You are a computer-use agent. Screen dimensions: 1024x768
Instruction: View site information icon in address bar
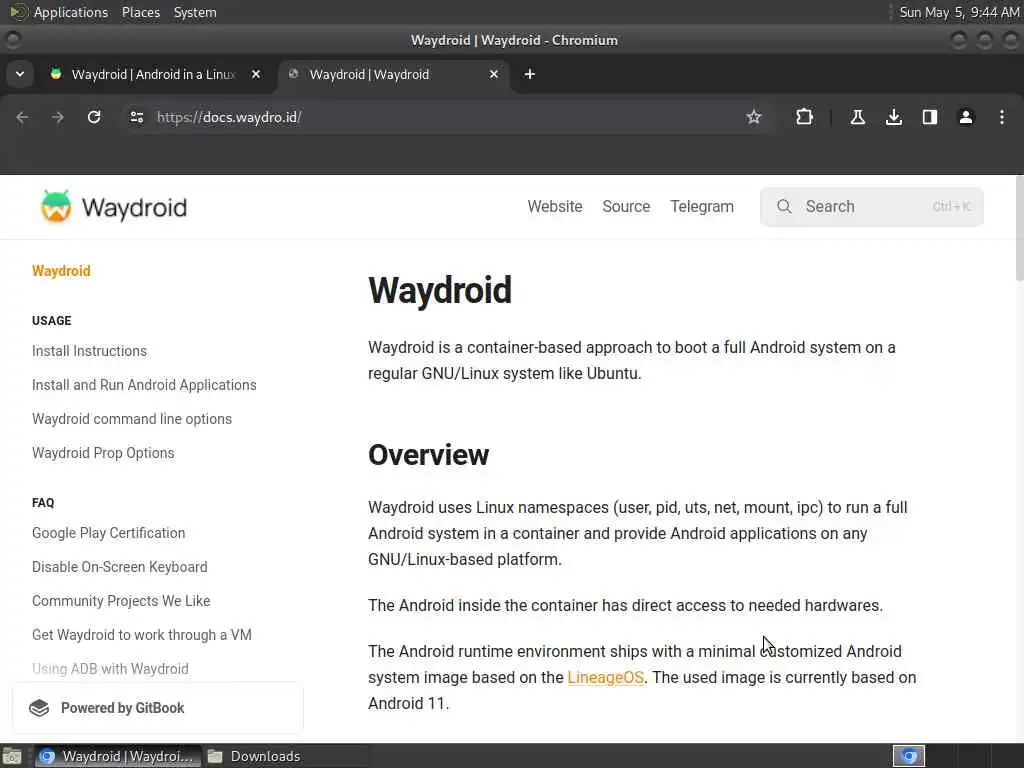pyautogui.click(x=136, y=118)
